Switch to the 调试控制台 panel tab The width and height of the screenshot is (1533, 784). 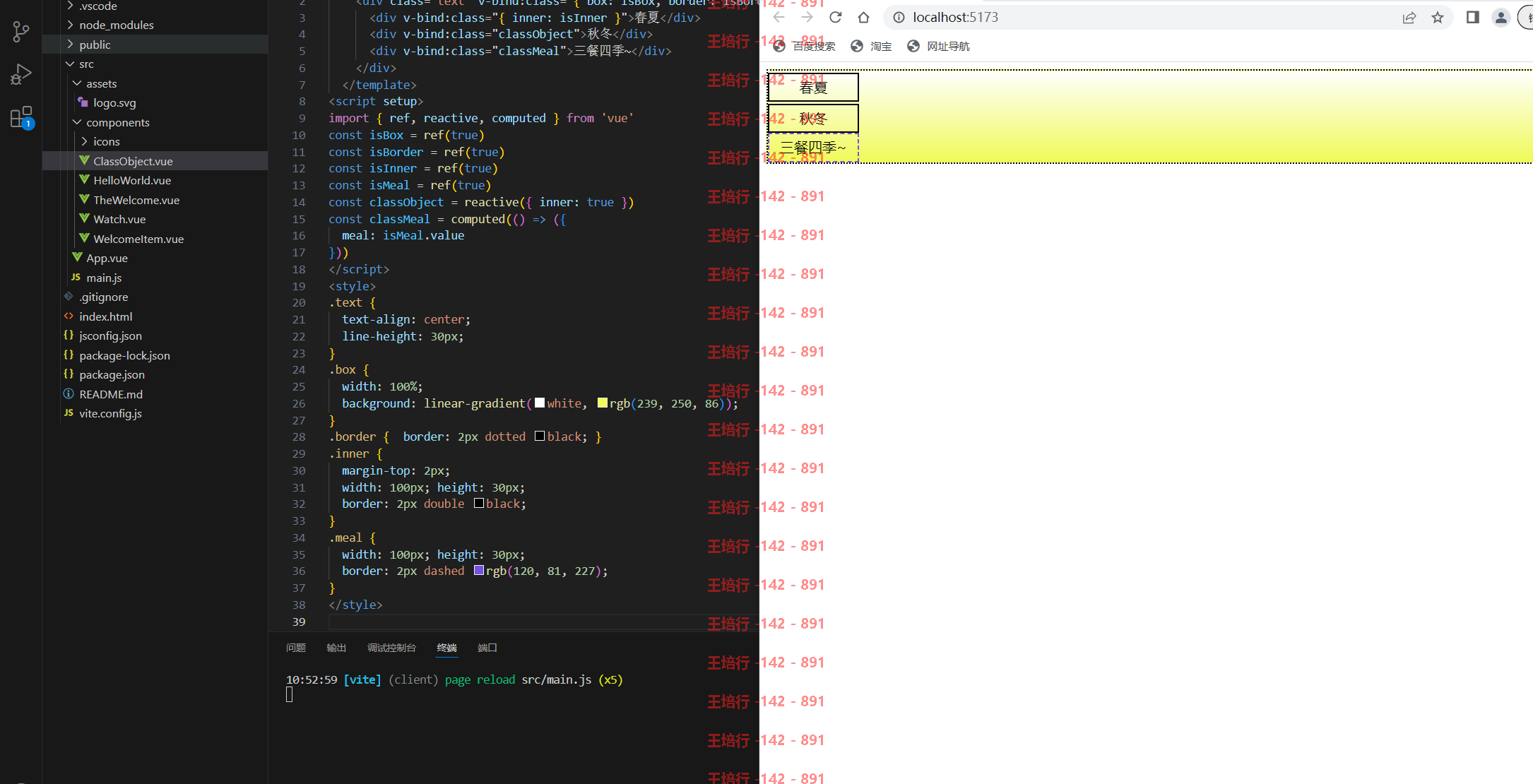(x=391, y=648)
